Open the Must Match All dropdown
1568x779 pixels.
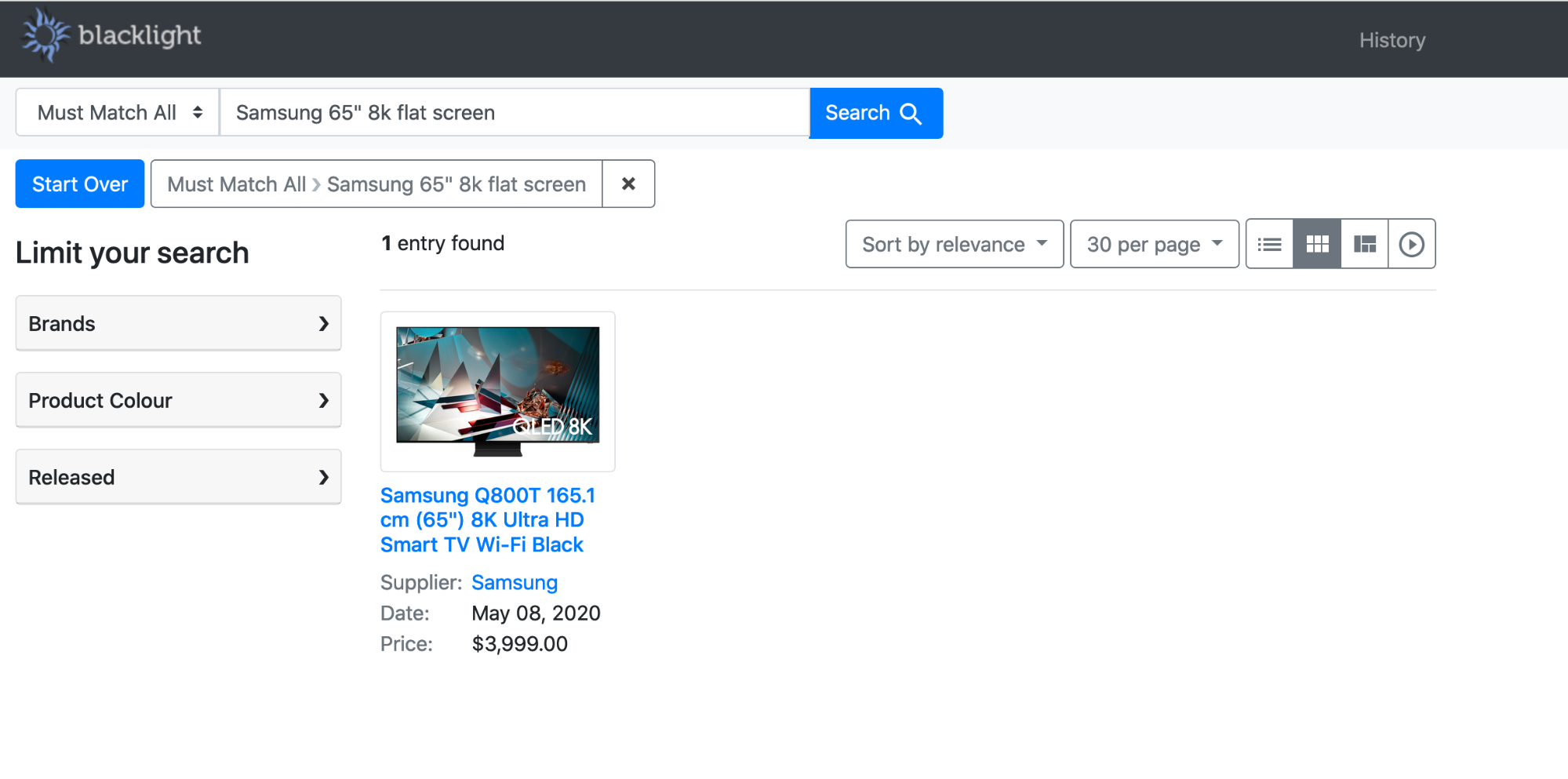(118, 112)
